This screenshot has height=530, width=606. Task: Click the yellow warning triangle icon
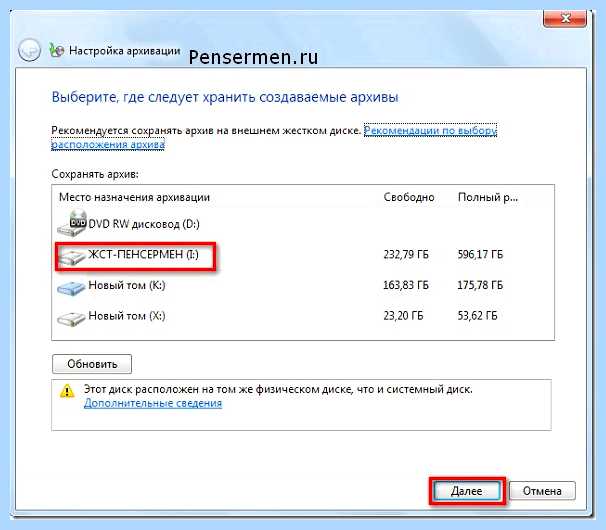(x=67, y=391)
